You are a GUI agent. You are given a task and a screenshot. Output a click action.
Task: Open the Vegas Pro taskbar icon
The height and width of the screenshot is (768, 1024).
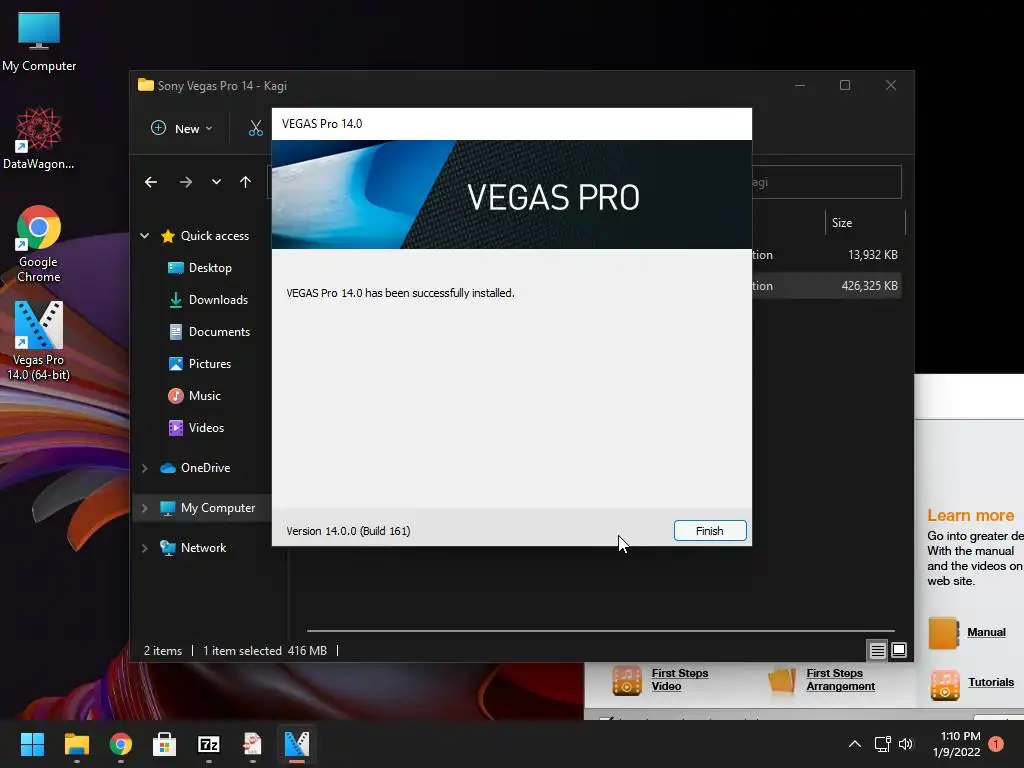(297, 744)
